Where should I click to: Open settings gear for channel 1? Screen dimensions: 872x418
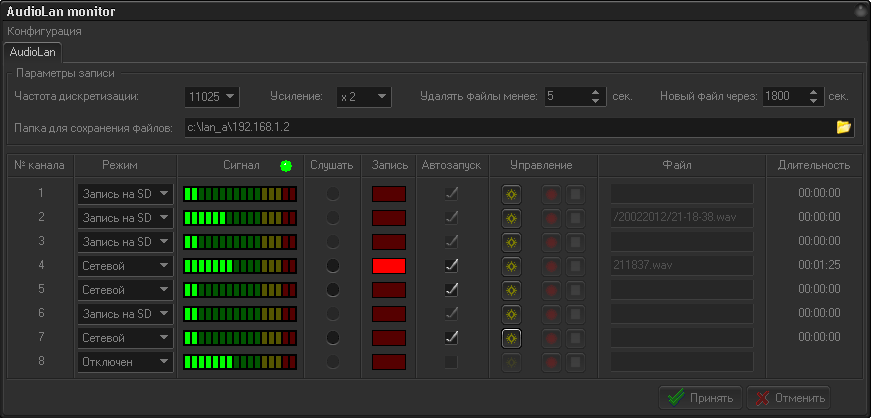(511, 194)
